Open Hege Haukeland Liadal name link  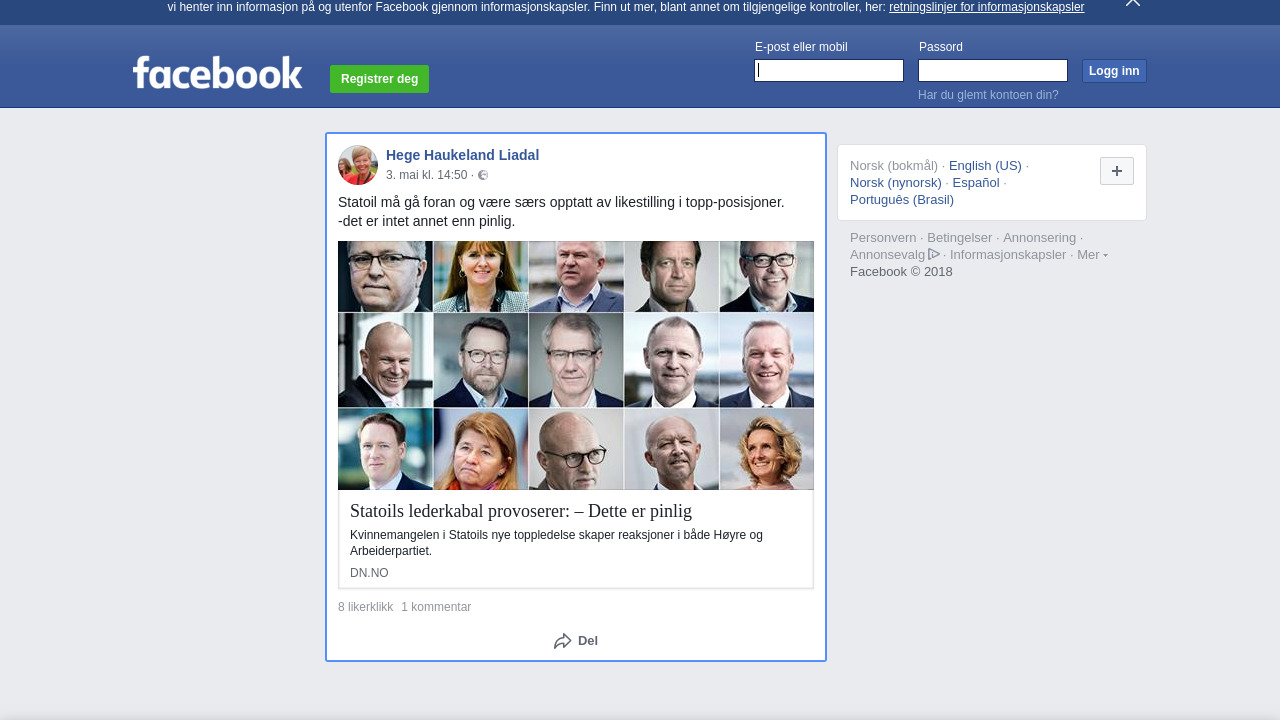point(462,155)
